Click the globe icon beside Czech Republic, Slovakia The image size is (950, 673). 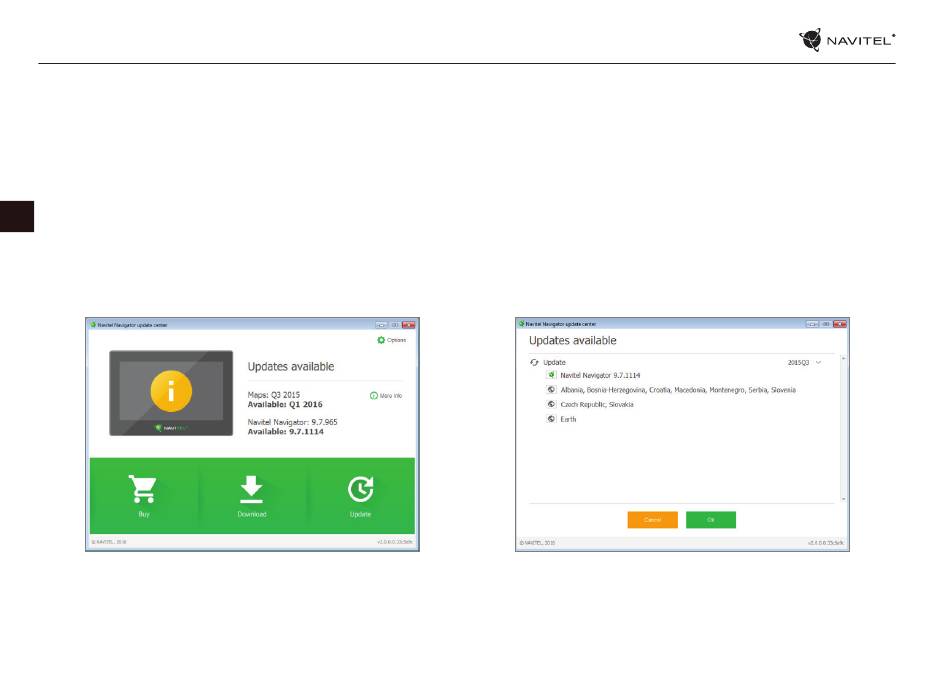(x=551, y=404)
